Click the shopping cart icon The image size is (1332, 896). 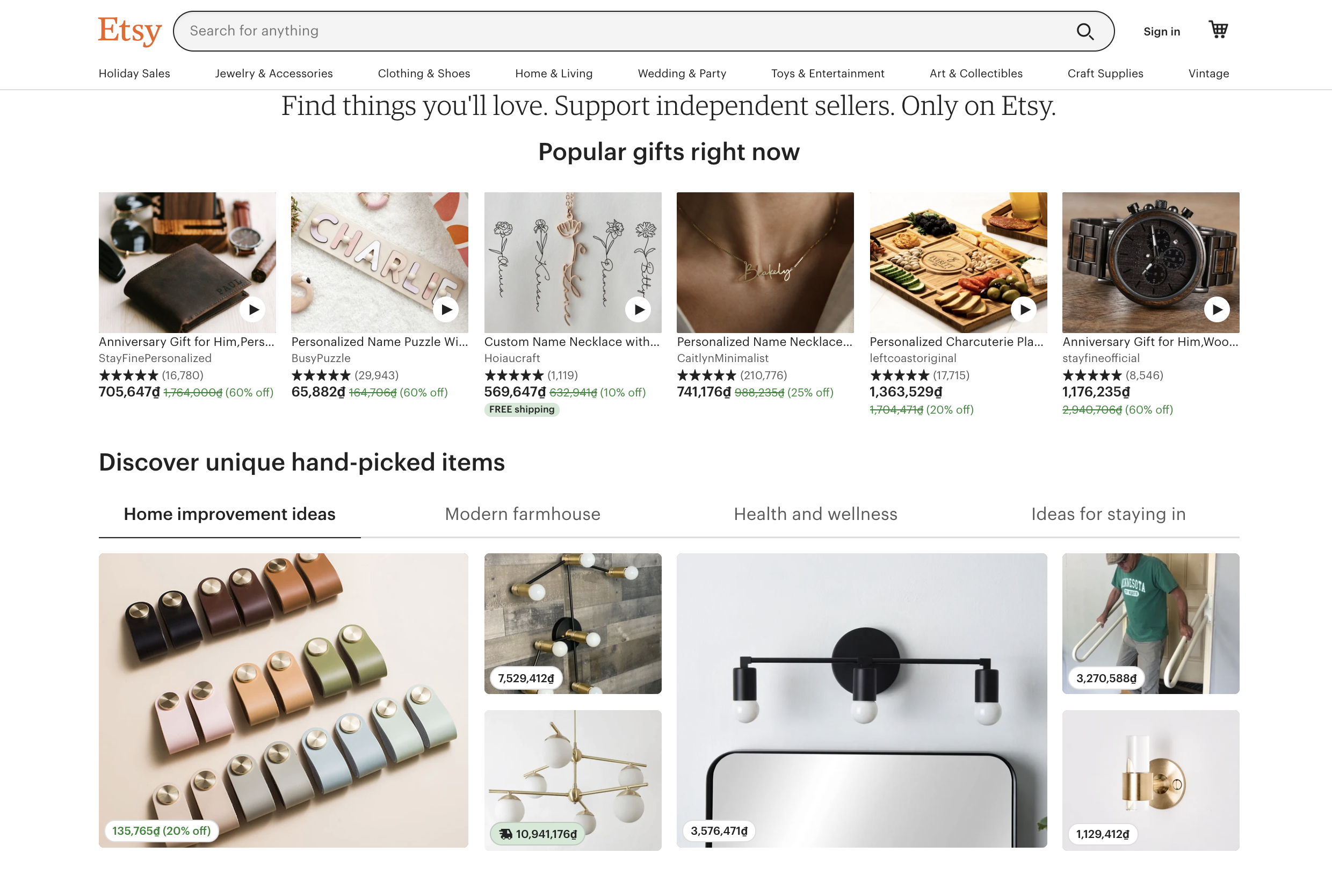click(x=1219, y=30)
